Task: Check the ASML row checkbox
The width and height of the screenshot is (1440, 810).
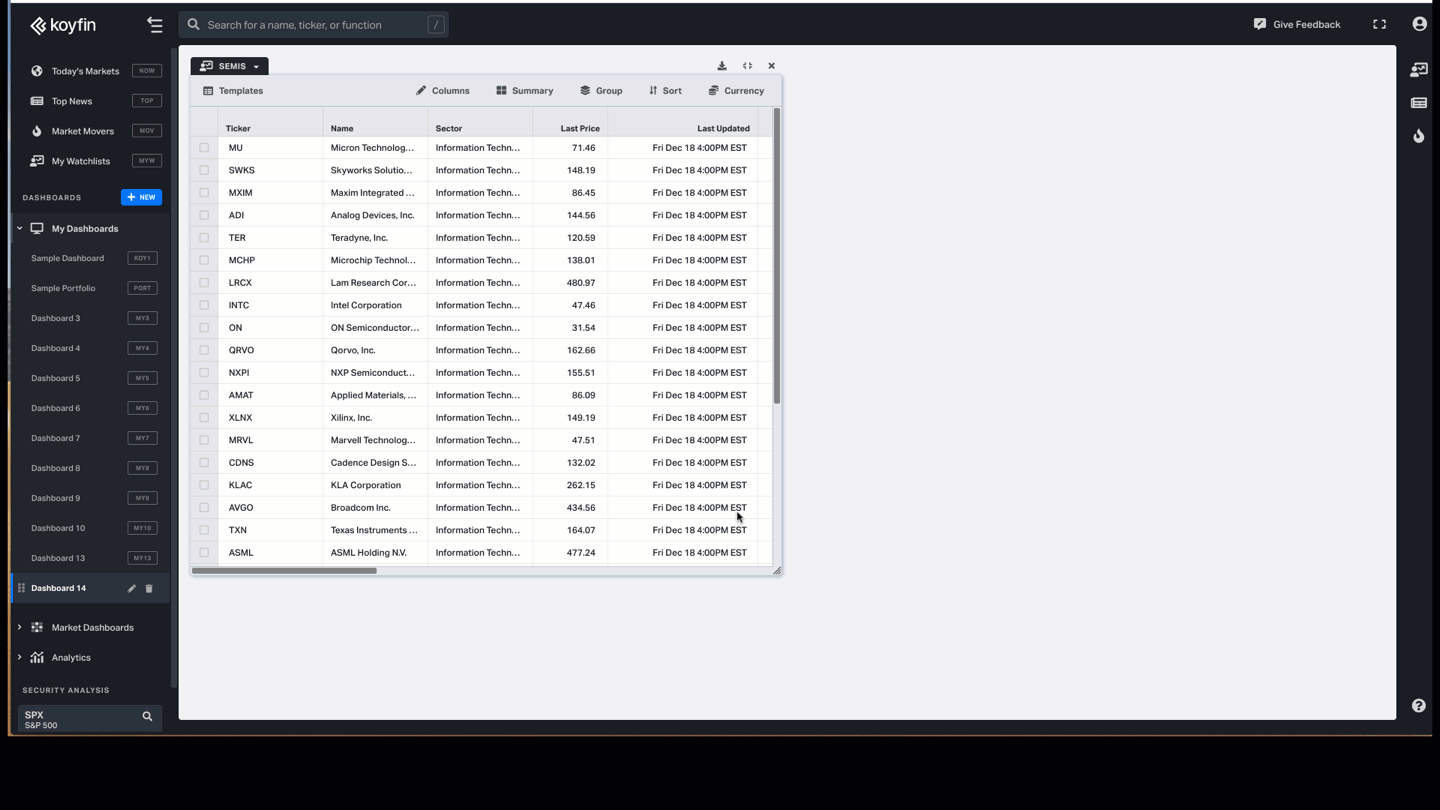Action: [x=204, y=553]
